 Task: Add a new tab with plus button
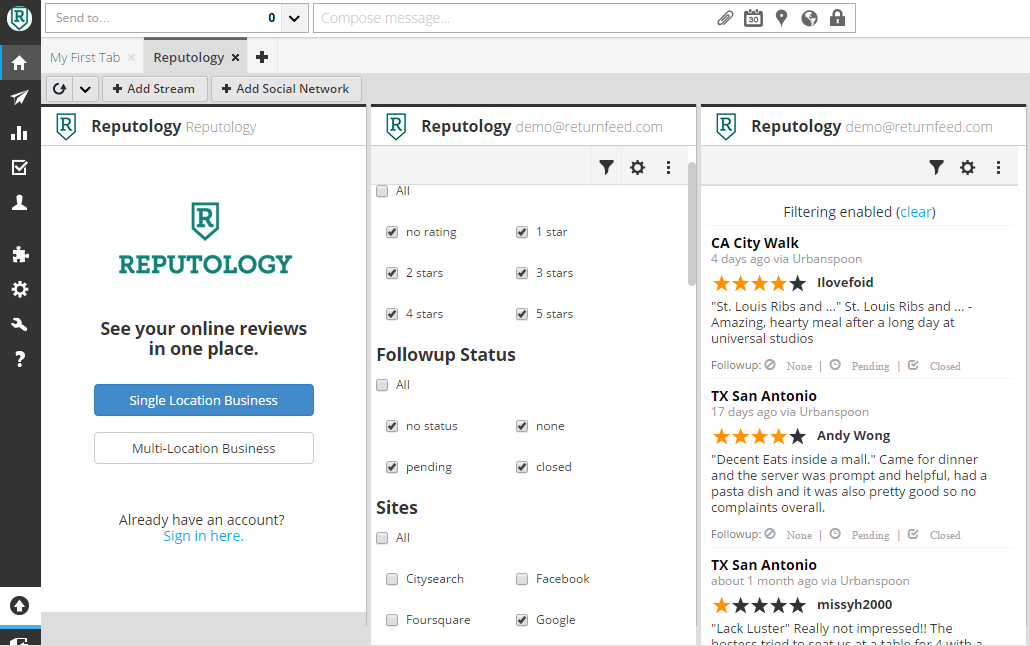pyautogui.click(x=262, y=58)
